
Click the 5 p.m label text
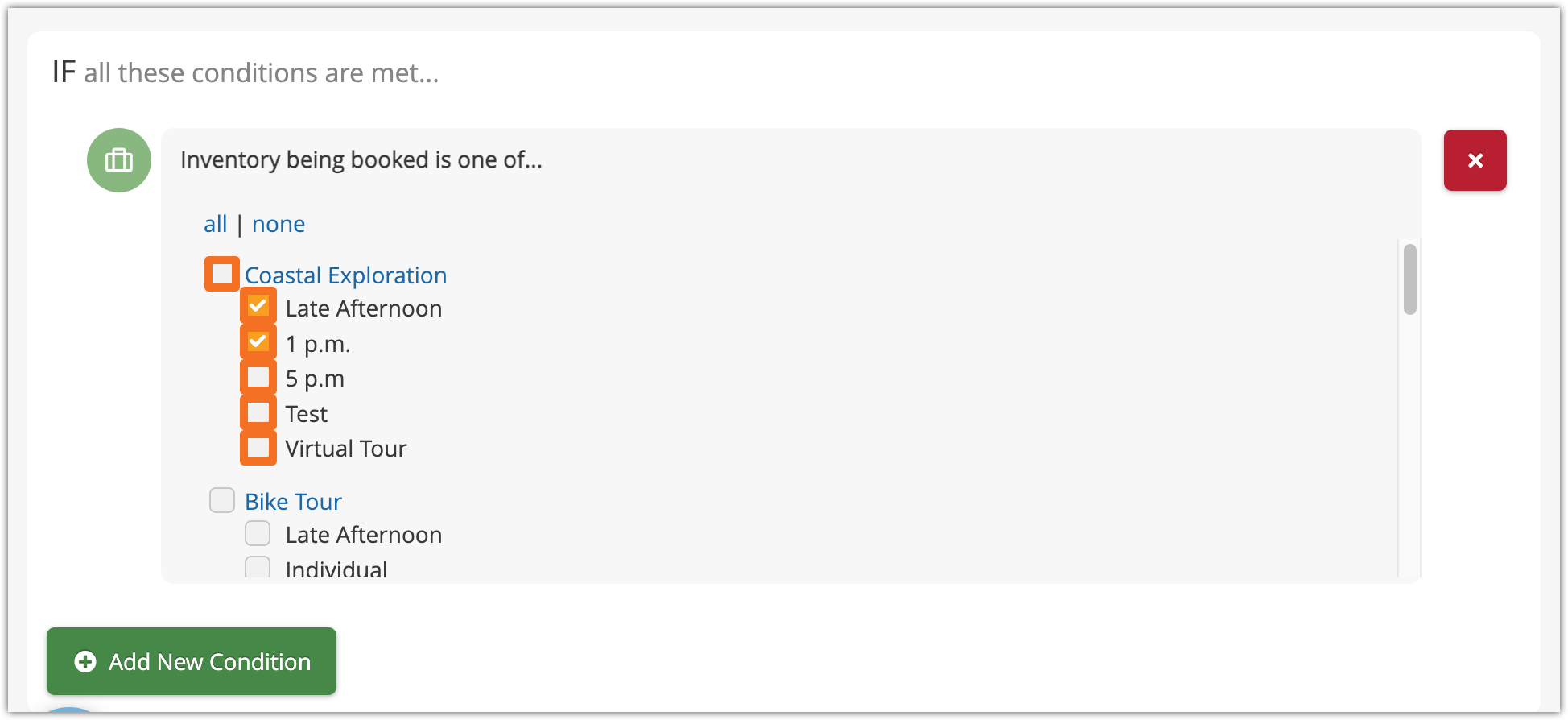click(315, 379)
